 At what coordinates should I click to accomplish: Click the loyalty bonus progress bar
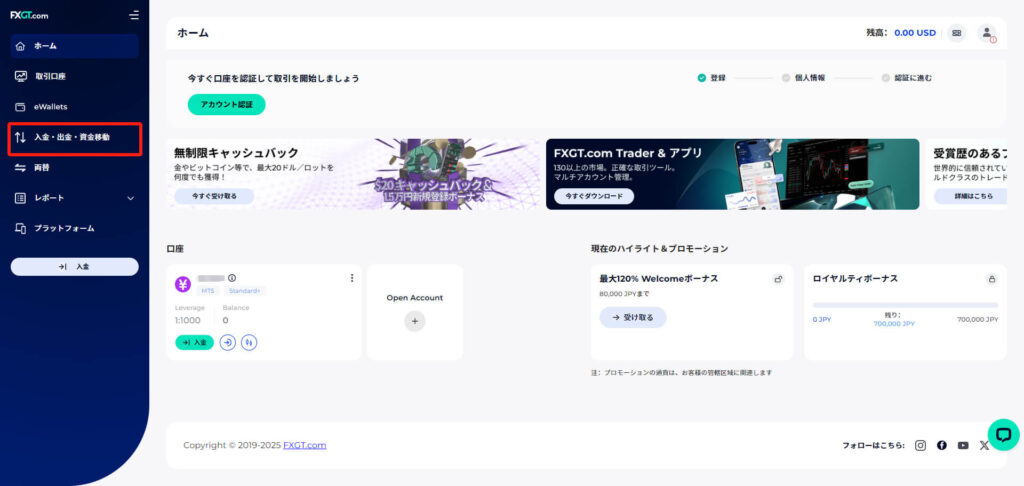(905, 305)
